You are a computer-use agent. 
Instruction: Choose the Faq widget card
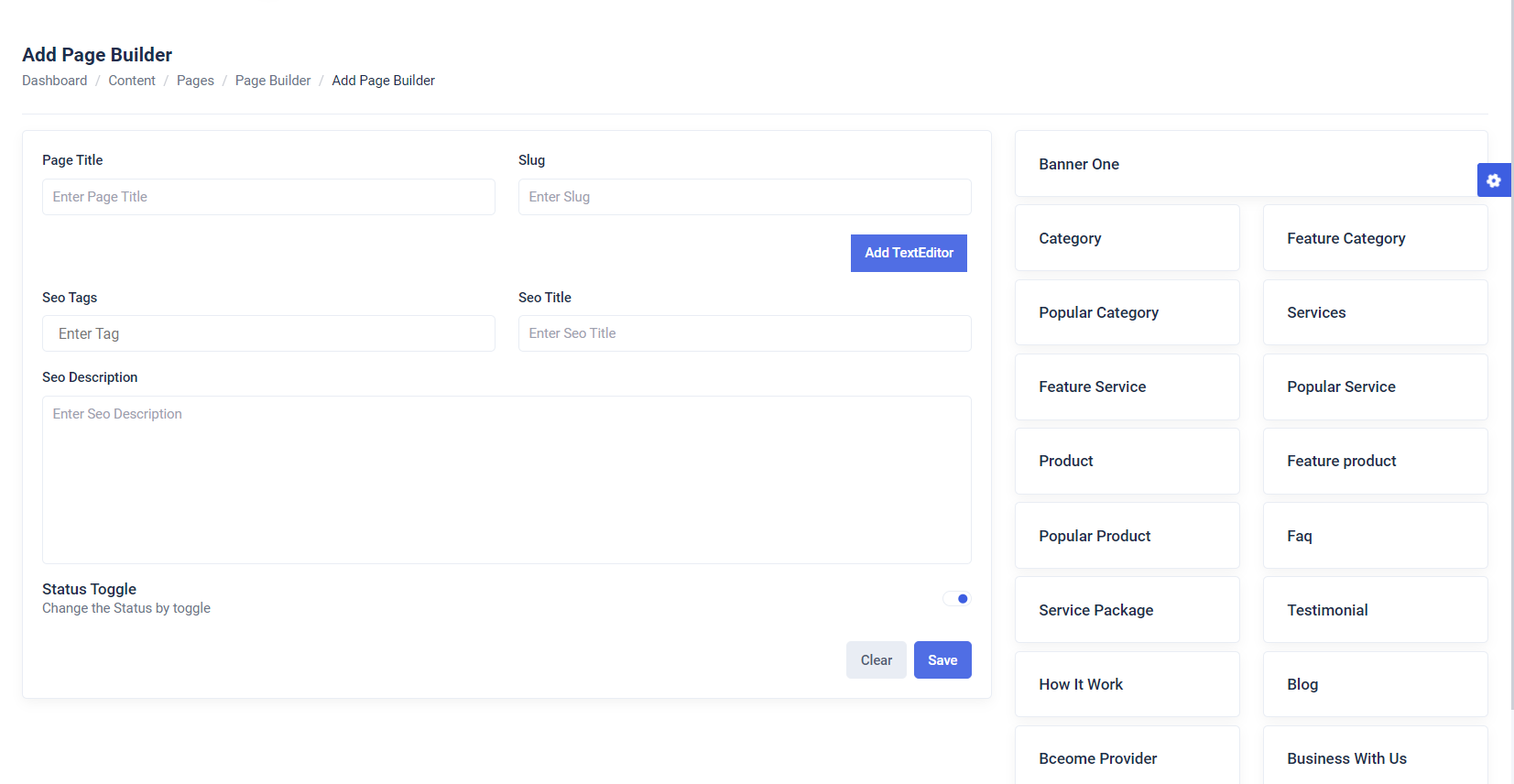click(1374, 536)
